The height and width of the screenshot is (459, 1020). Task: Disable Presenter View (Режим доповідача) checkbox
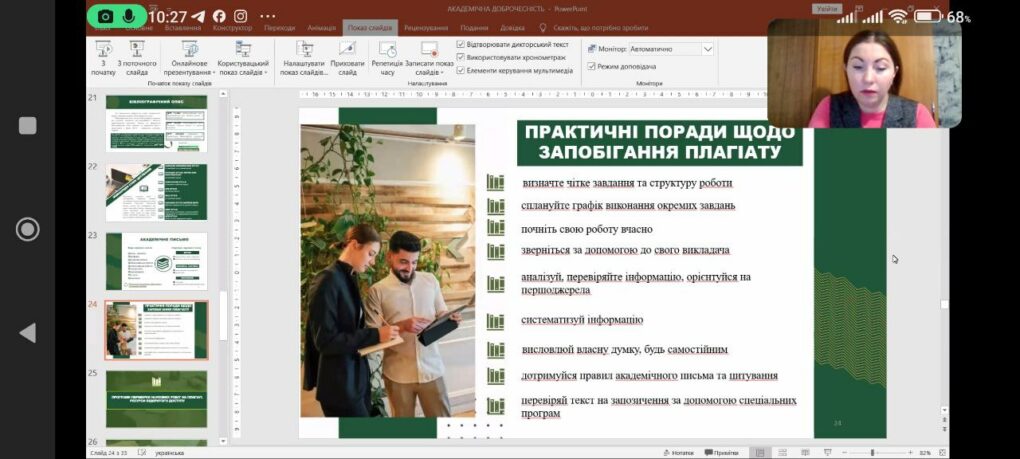[x=590, y=66]
